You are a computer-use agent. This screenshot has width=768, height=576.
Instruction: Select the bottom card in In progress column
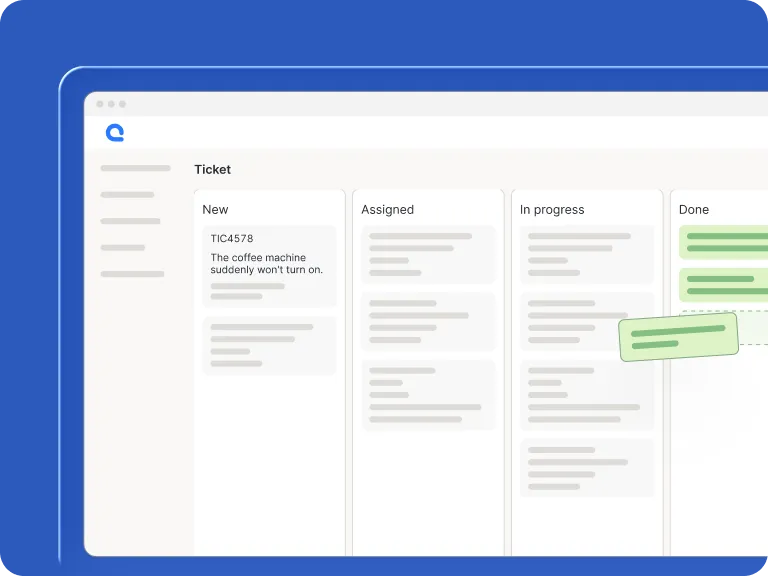[587, 468]
